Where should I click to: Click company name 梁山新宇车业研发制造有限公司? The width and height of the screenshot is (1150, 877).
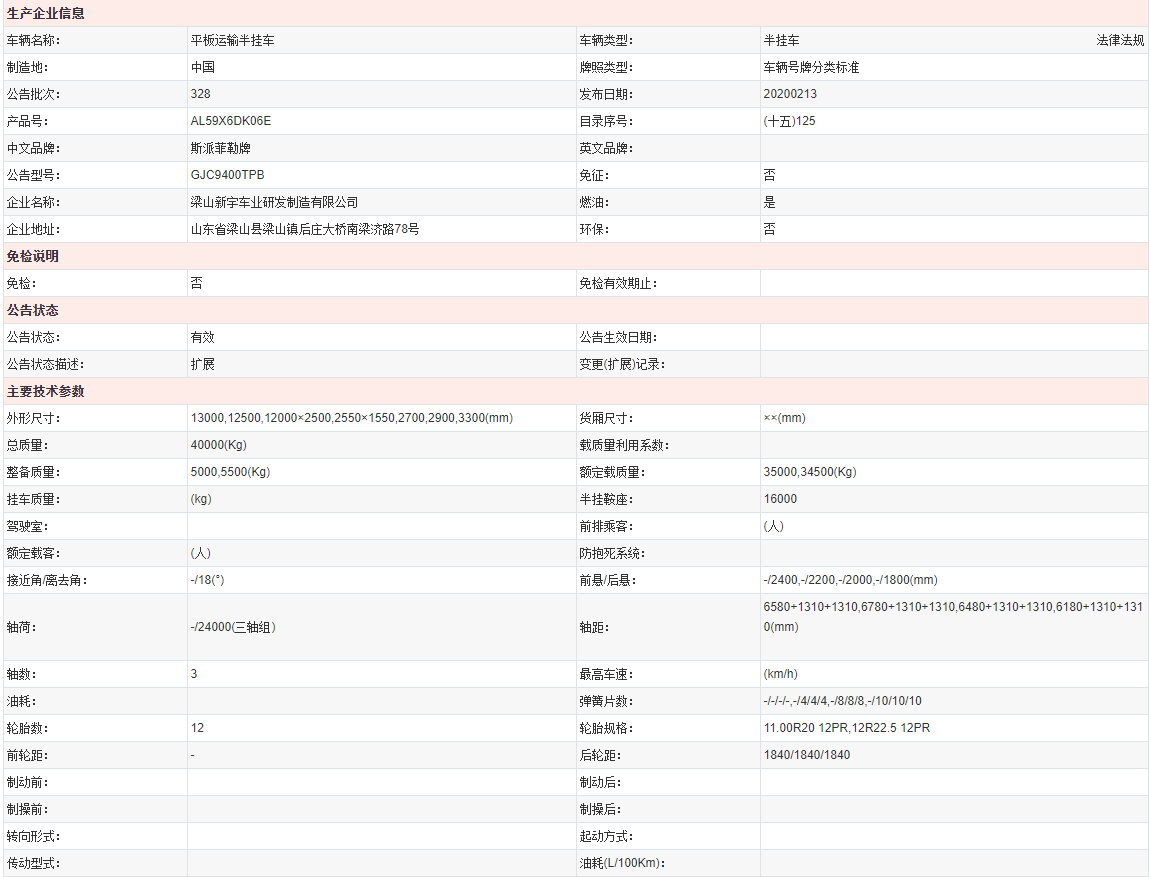274,202
